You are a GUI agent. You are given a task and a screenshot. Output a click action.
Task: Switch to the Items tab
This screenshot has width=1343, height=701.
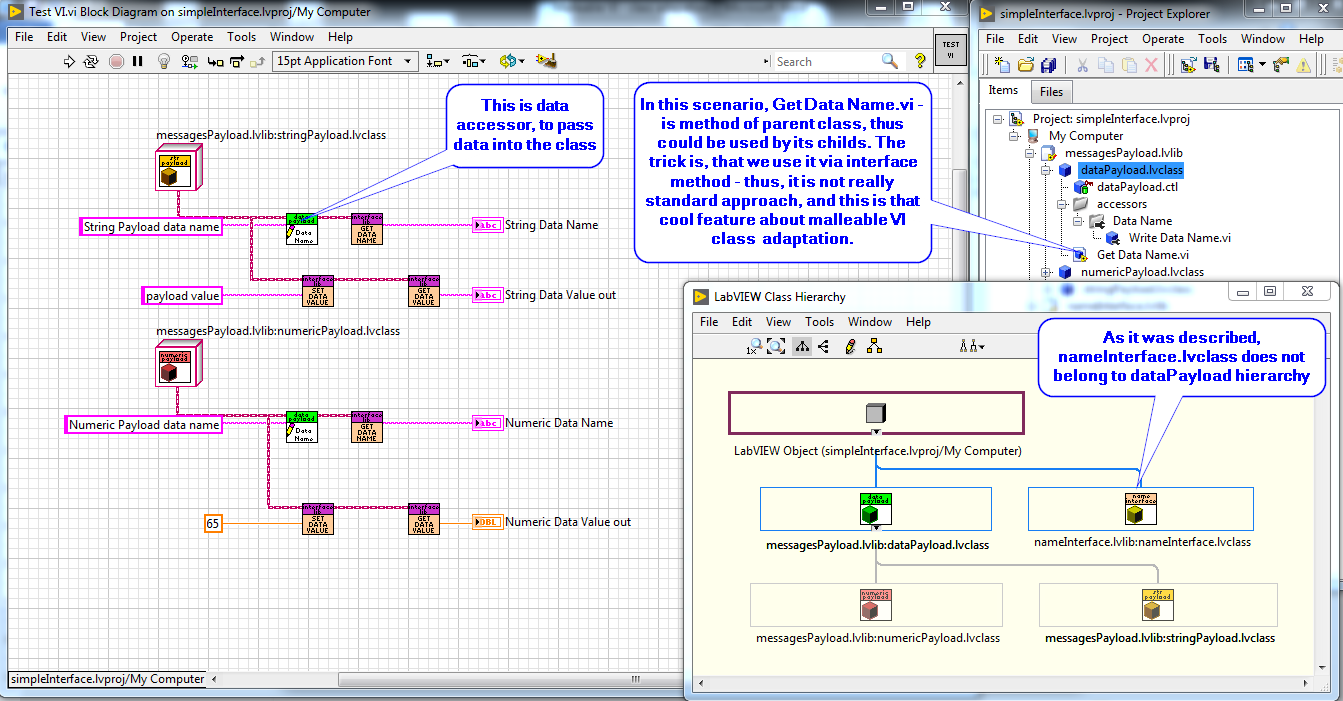coord(1003,90)
